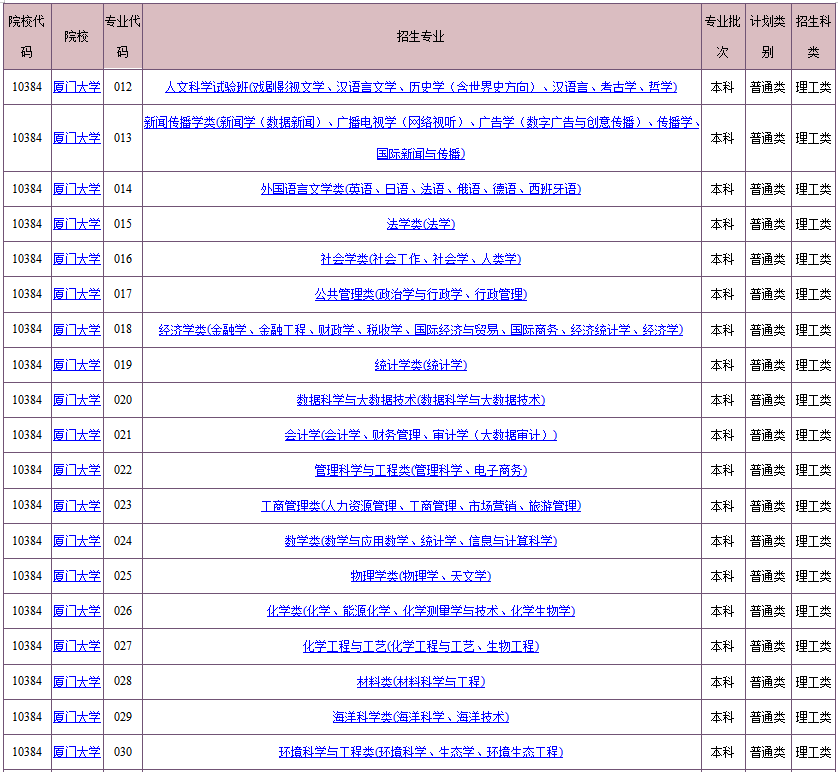Open the 海洋科学类 major link

click(421, 717)
